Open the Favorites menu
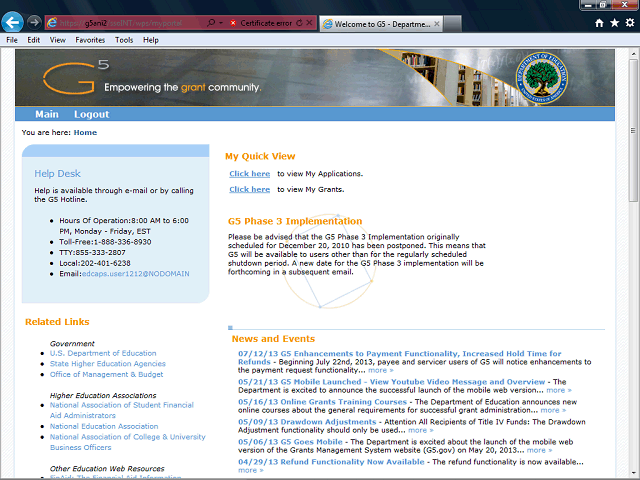Viewport: 640px width, 480px height. pos(90,40)
